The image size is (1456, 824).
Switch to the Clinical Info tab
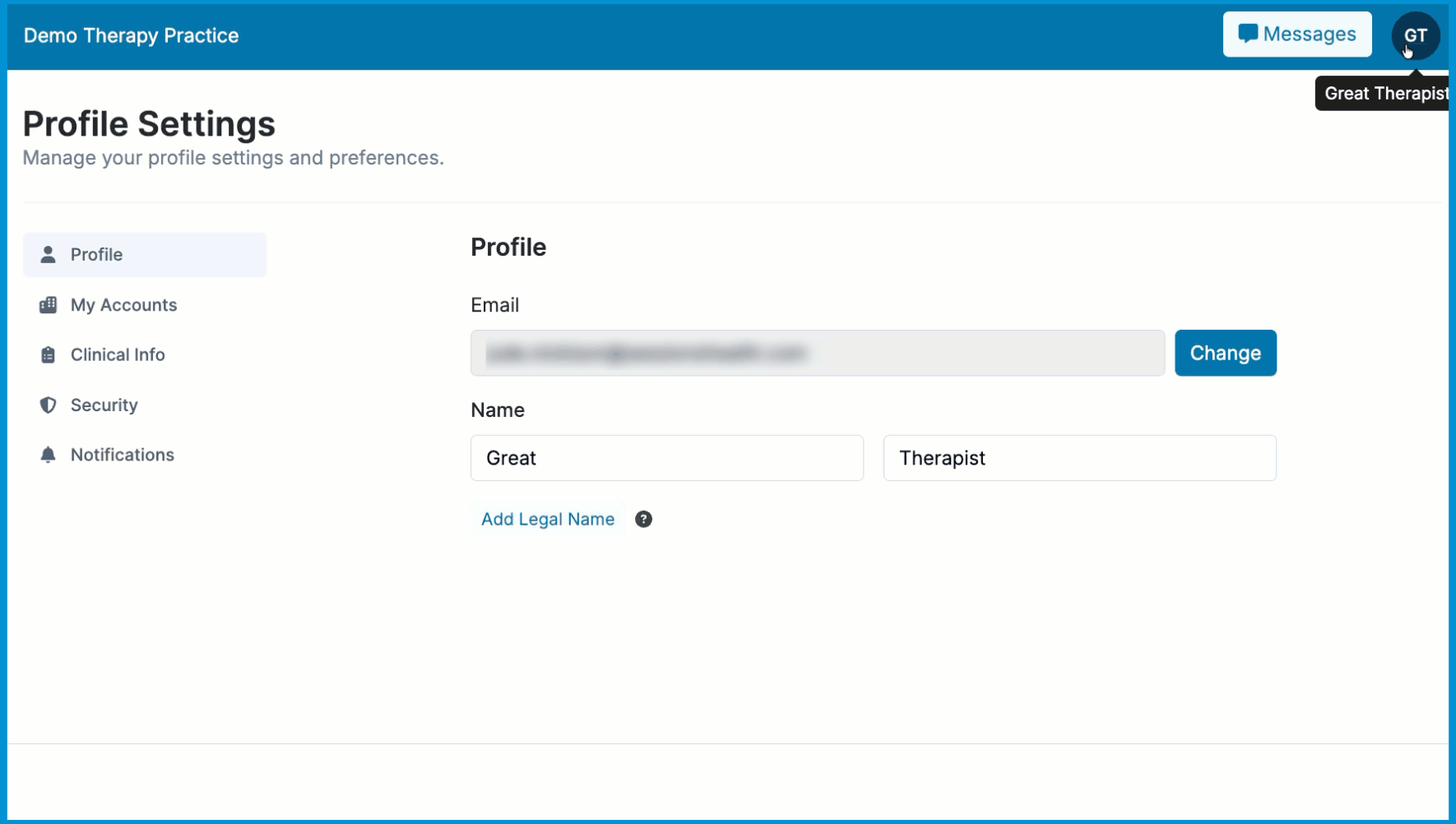[117, 354]
